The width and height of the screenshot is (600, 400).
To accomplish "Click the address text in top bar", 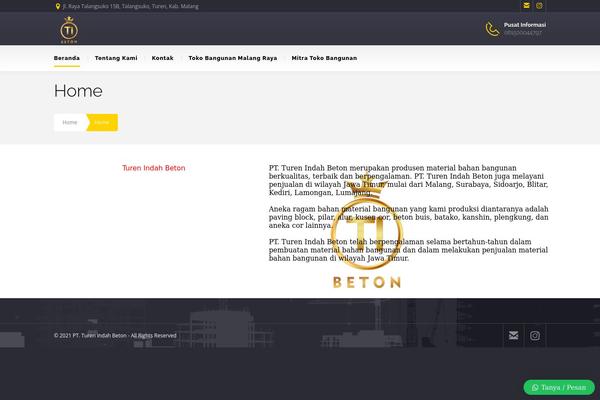I will pos(130,7).
